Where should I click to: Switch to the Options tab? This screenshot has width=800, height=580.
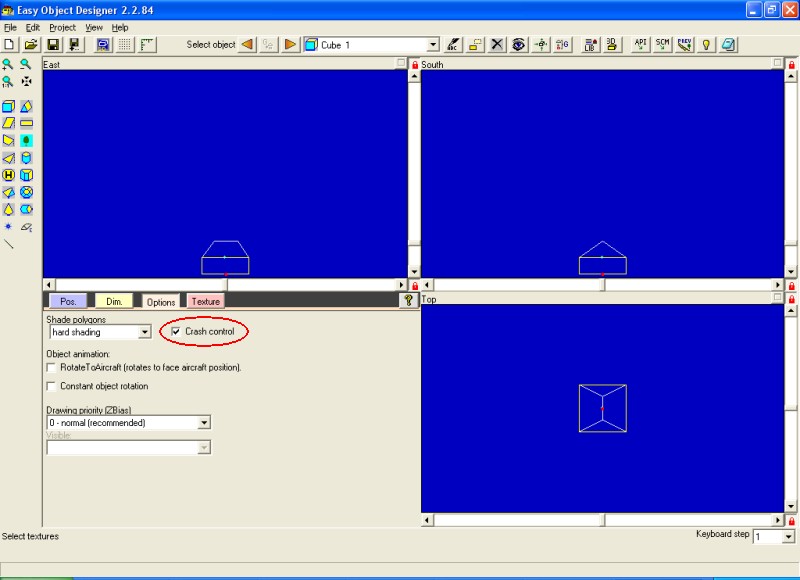coord(161,302)
